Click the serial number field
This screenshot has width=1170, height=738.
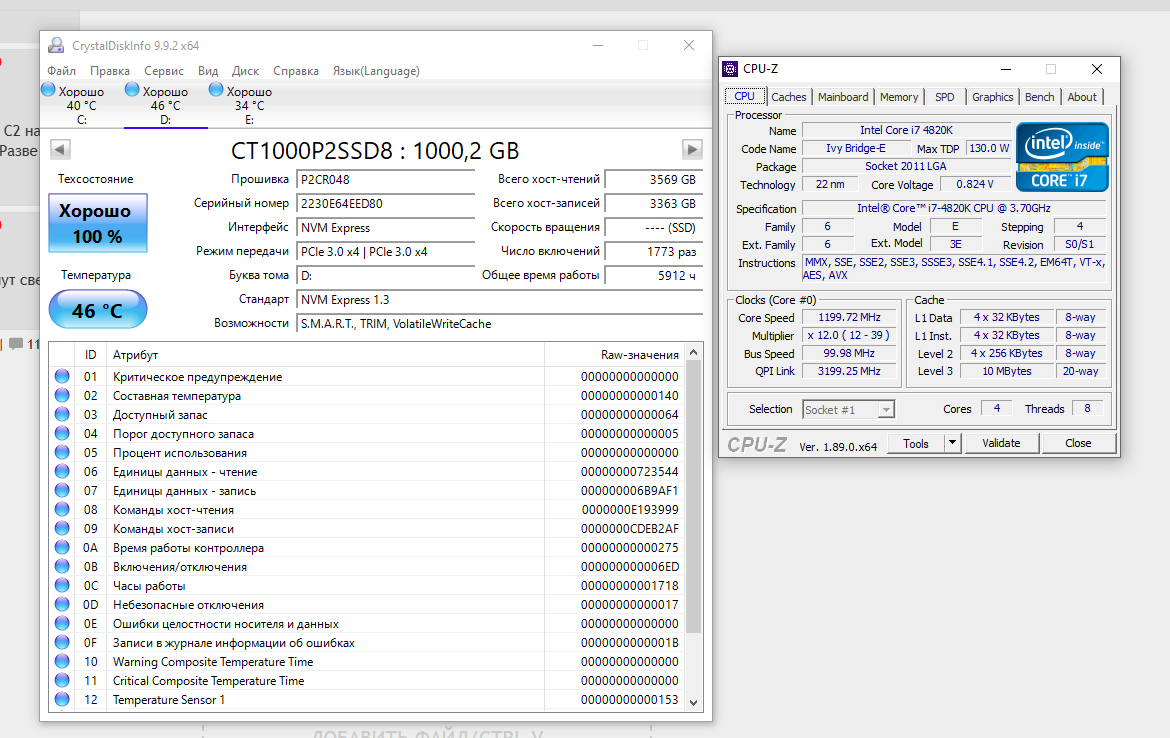385,203
